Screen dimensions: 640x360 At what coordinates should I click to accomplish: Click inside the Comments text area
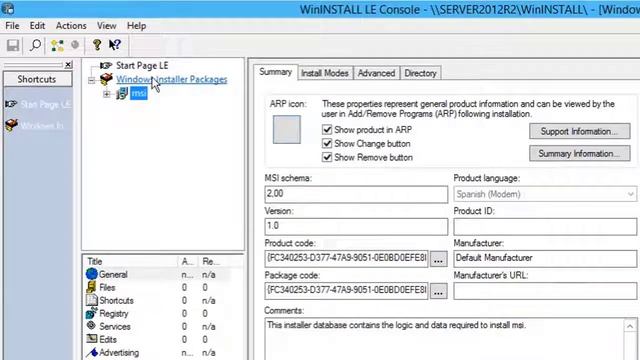[444, 339]
